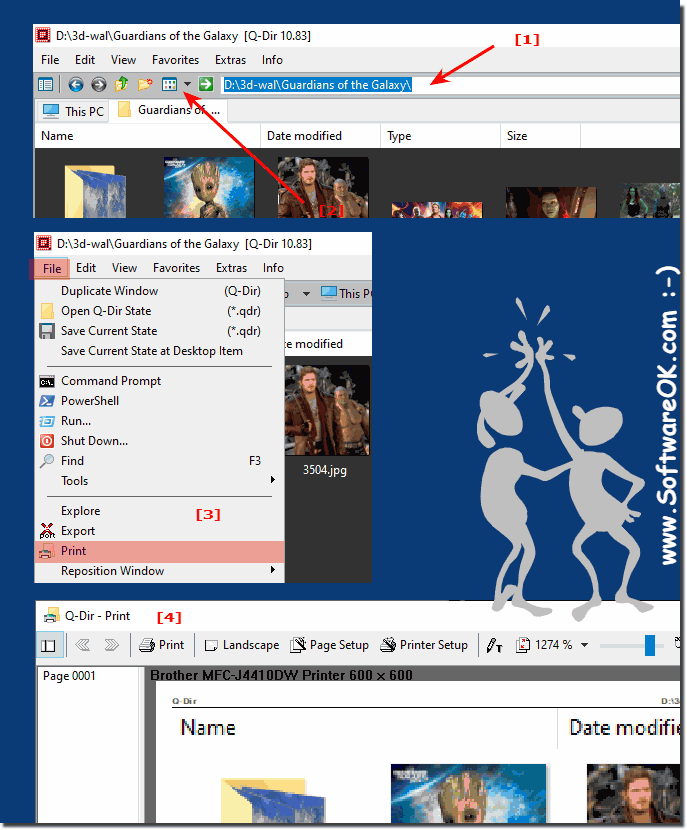The width and height of the screenshot is (687, 830).
Task: Choose Export in File menu
Action: point(159,531)
